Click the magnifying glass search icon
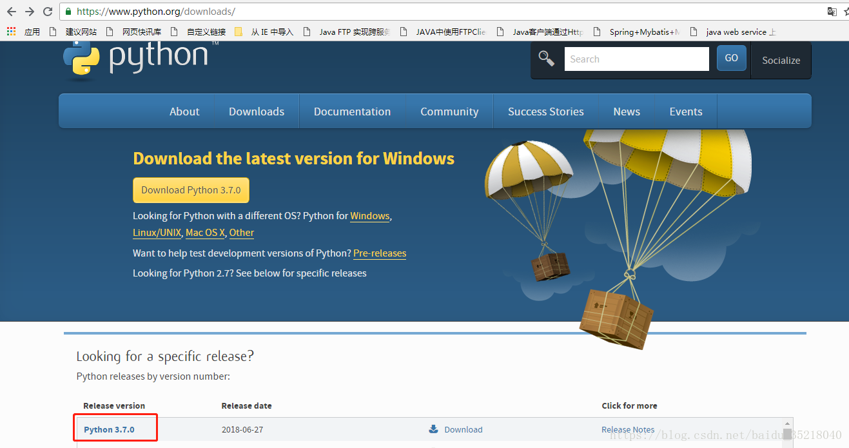This screenshot has height=448, width=849. [x=546, y=58]
